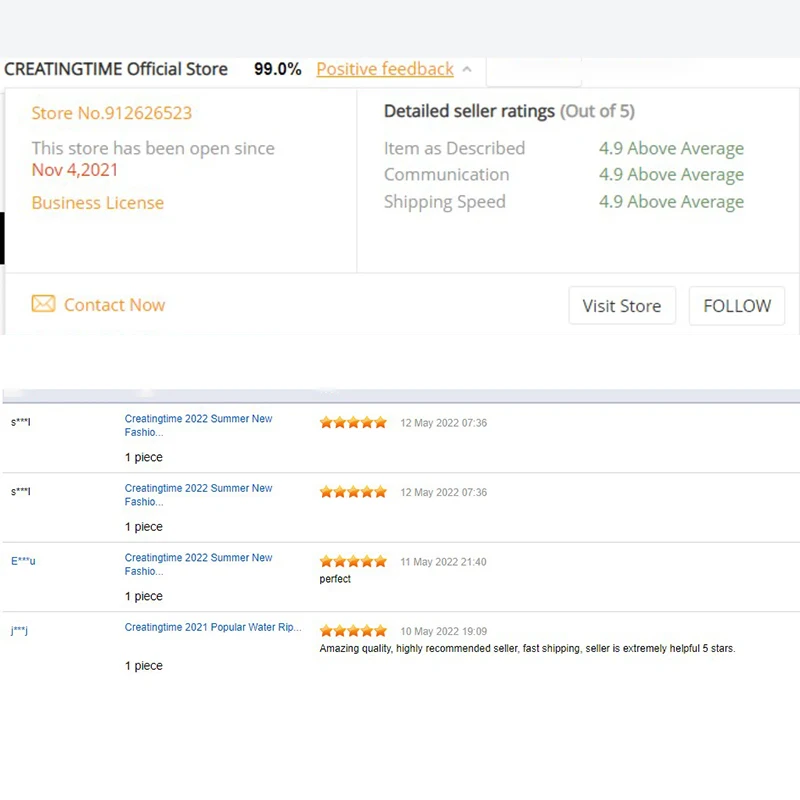Image resolution: width=800 pixels, height=800 pixels.
Task: Open the Visit Store button
Action: pos(622,306)
